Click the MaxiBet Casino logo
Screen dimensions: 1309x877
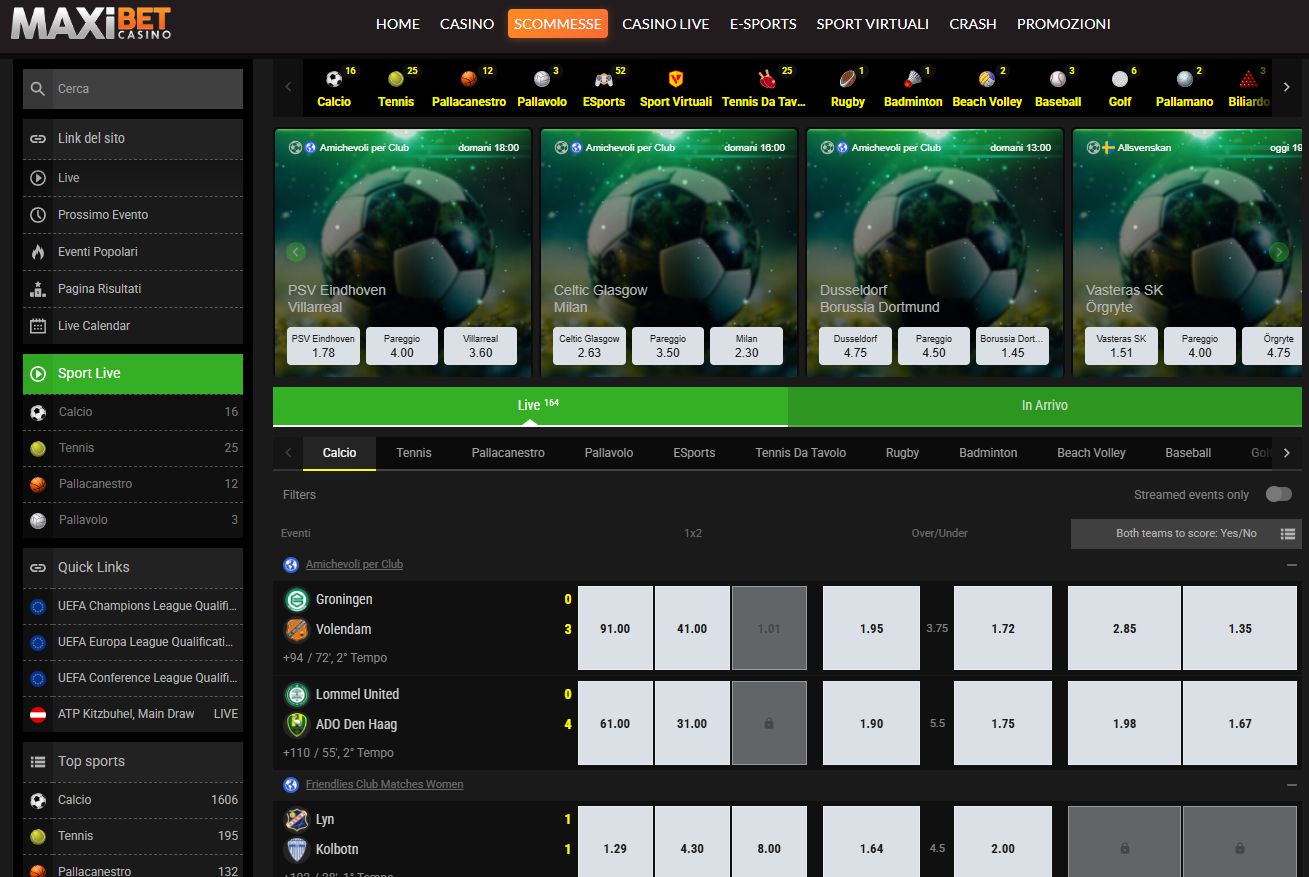[x=91, y=24]
